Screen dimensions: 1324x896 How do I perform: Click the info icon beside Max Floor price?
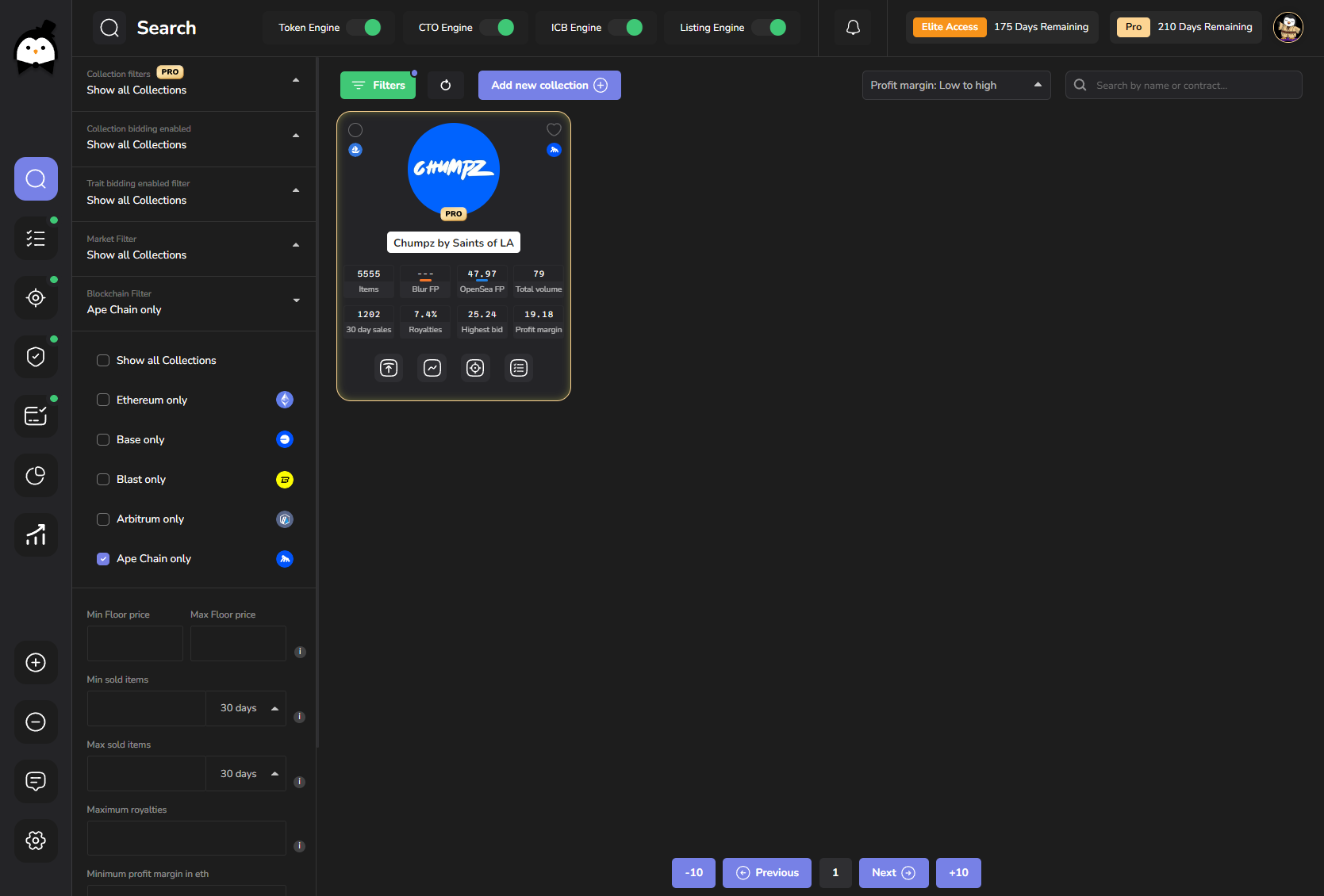click(x=300, y=652)
